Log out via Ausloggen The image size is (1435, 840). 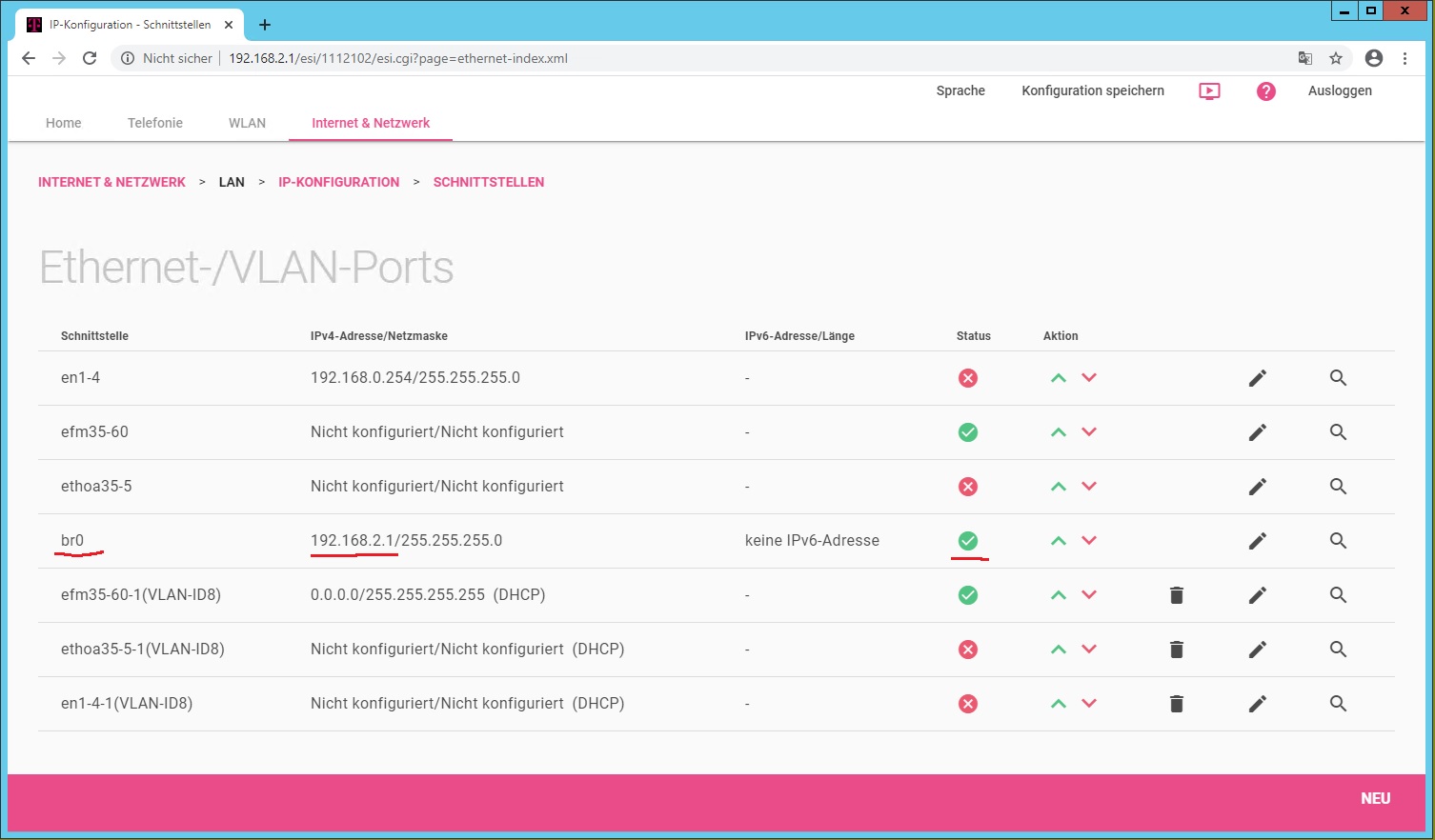1340,90
